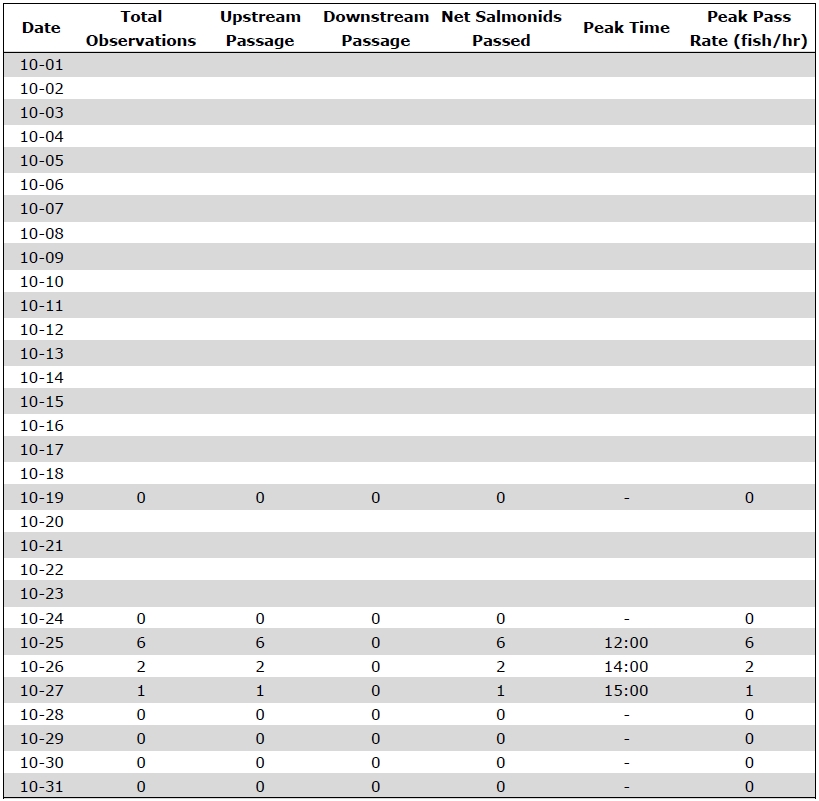Select the 10-07 date cell
Image resolution: width=819 pixels, height=801 pixels.
(42, 209)
